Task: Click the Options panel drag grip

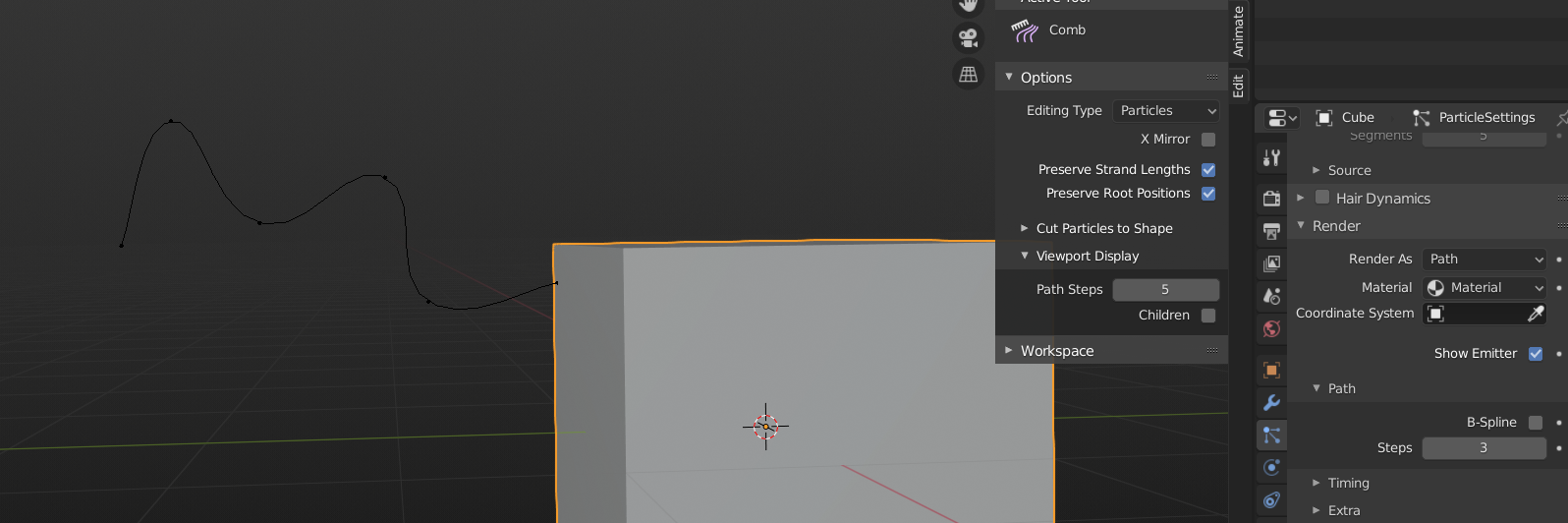Action: pyautogui.click(x=1212, y=78)
